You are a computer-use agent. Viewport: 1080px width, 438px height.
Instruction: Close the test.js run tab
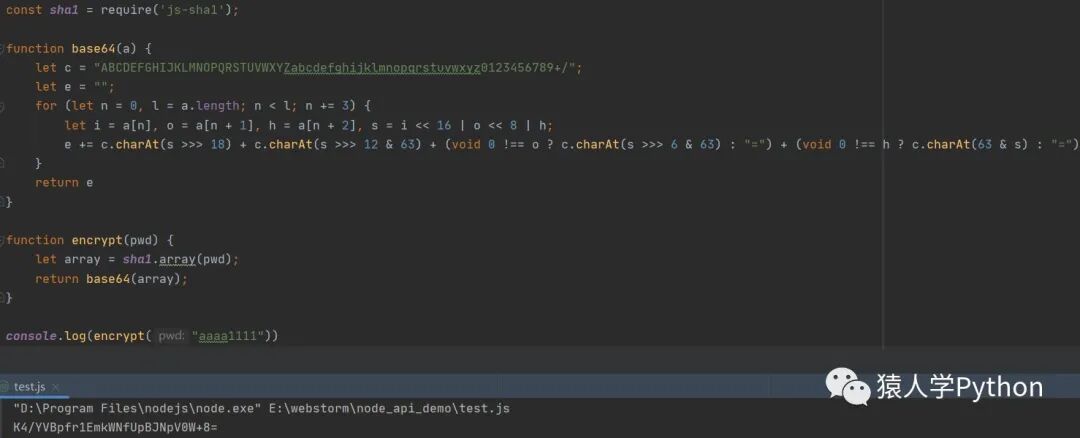coord(56,388)
